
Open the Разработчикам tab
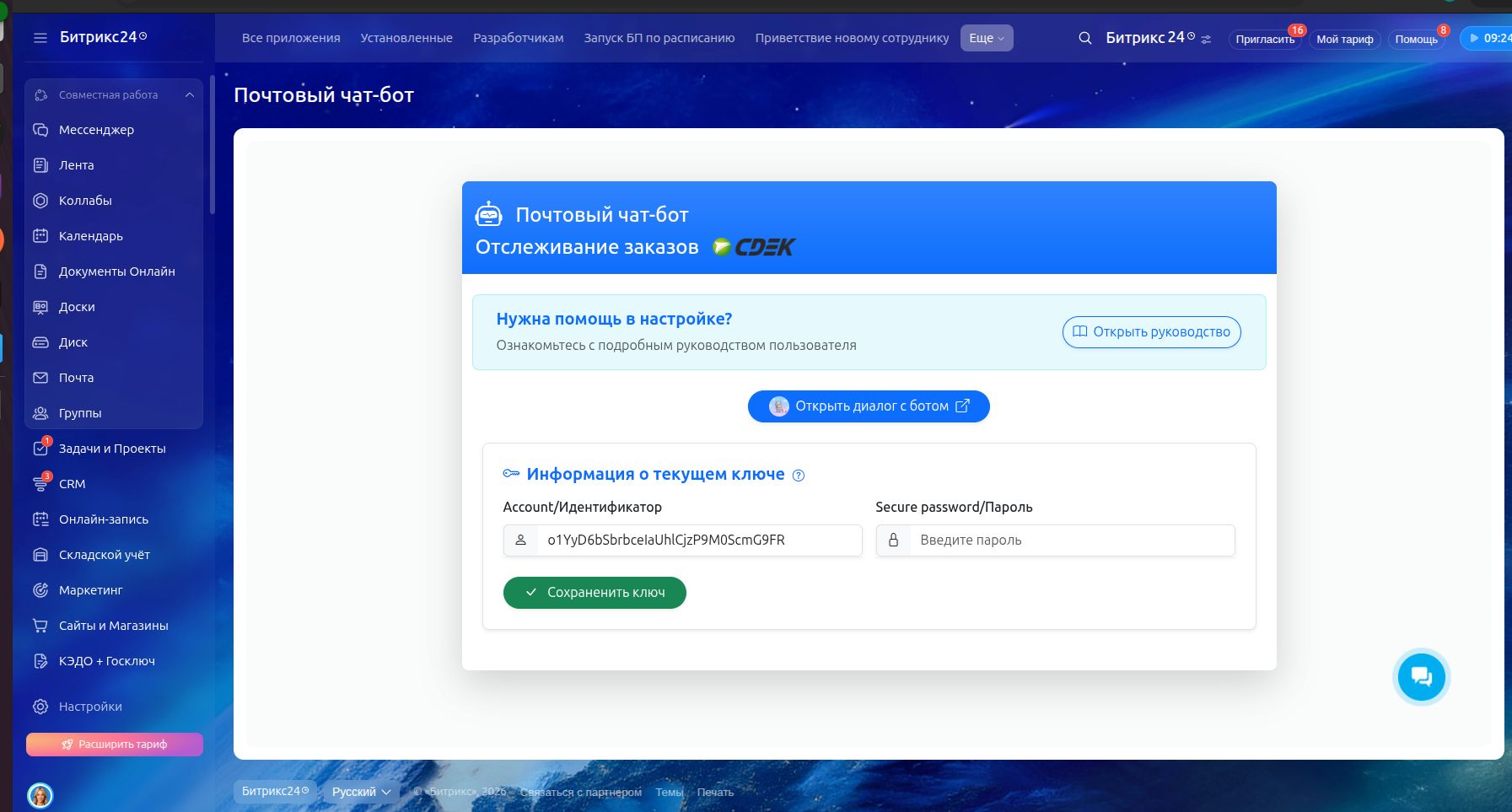pos(519,38)
